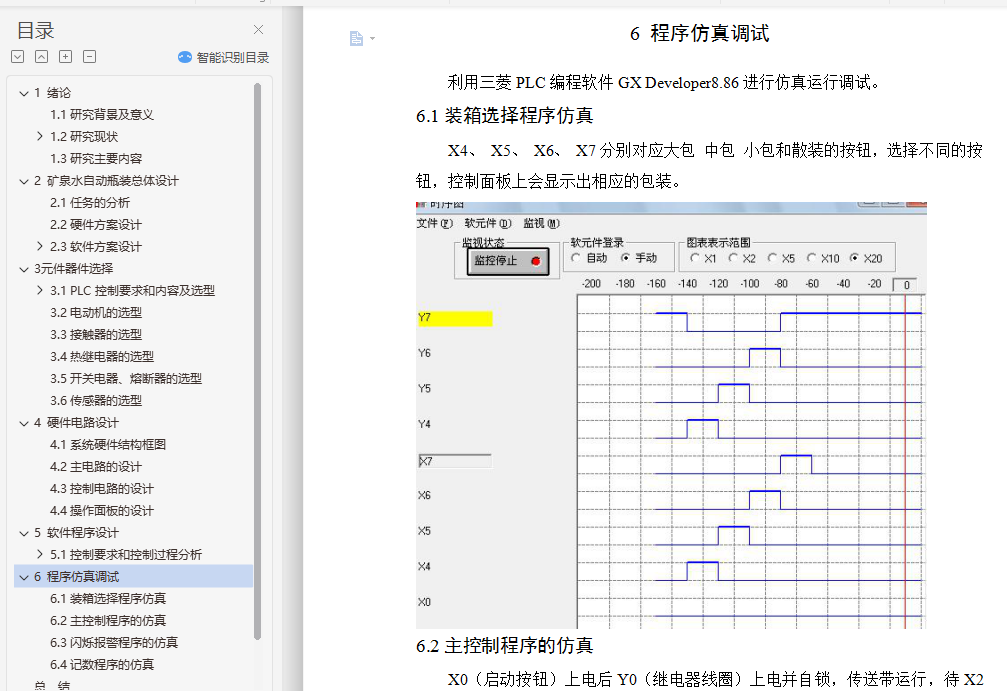
Task: Select 4.1 系统硬件结构框图
Action: coord(108,444)
